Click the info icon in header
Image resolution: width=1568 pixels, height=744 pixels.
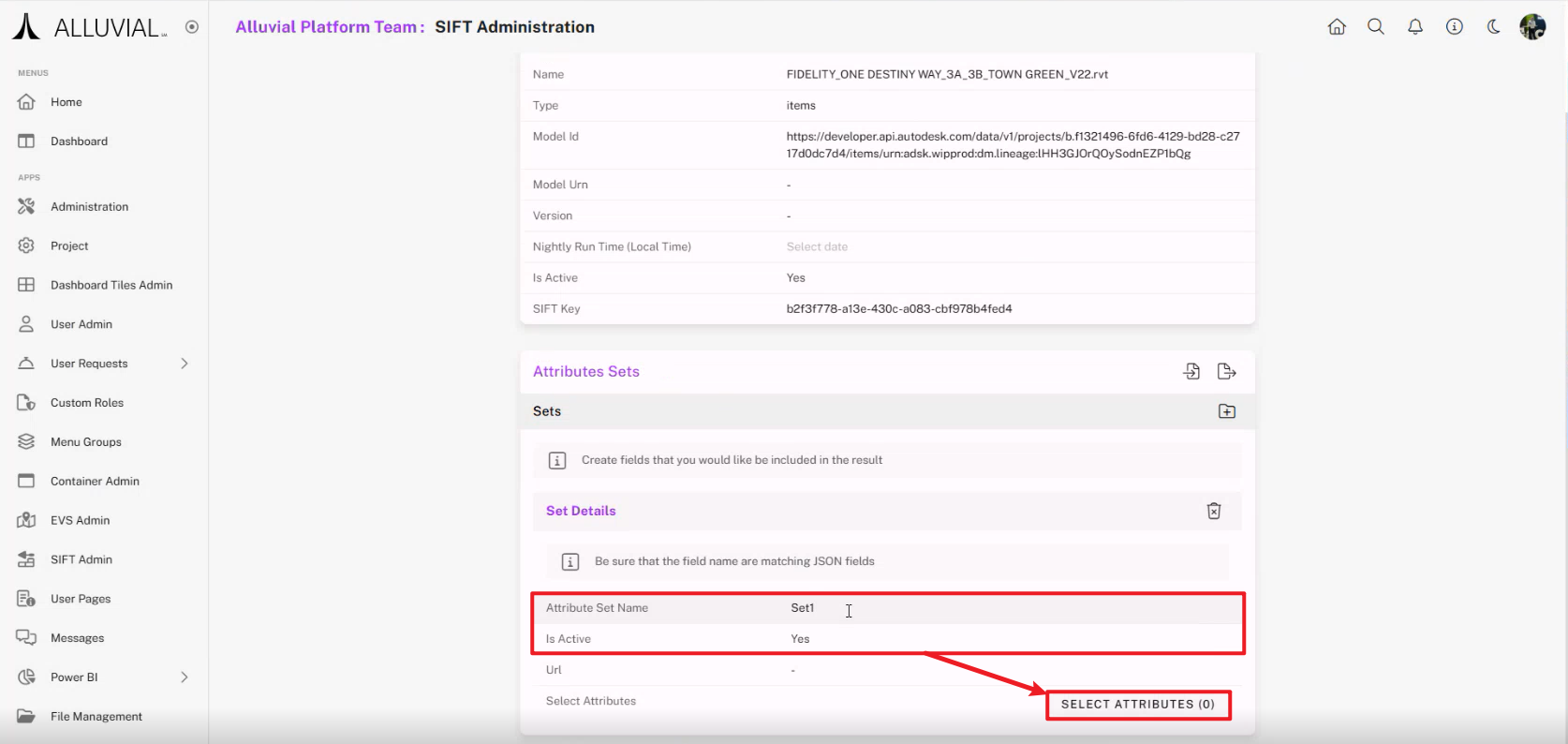(x=1455, y=27)
